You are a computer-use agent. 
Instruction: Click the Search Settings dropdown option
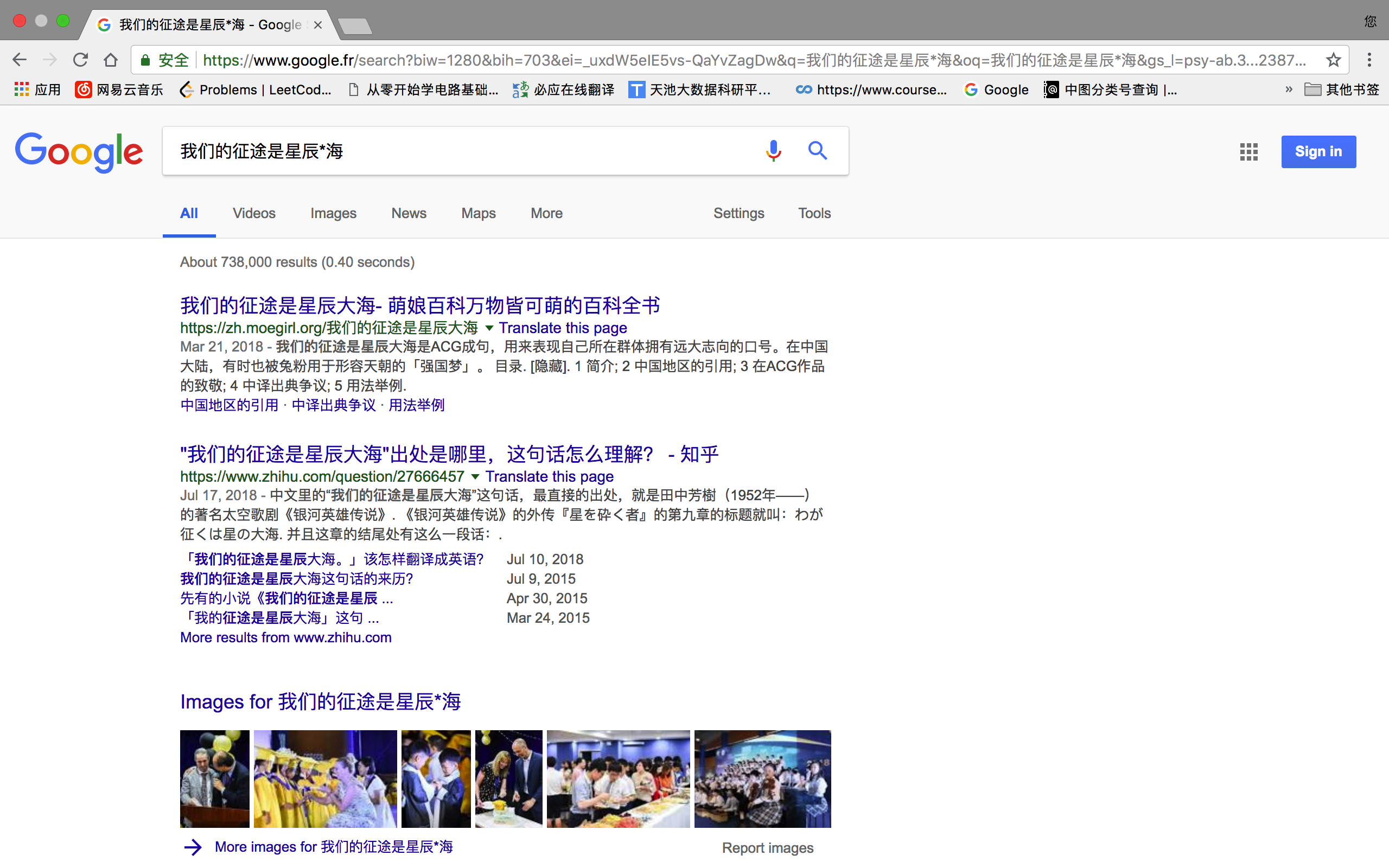737,213
